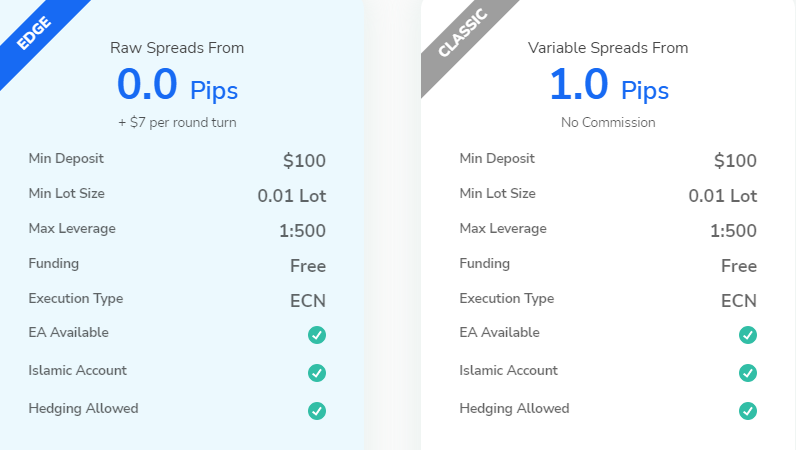Click 'Variable Spreads From' title
Screen dimensions: 796x450
[x=608, y=48]
